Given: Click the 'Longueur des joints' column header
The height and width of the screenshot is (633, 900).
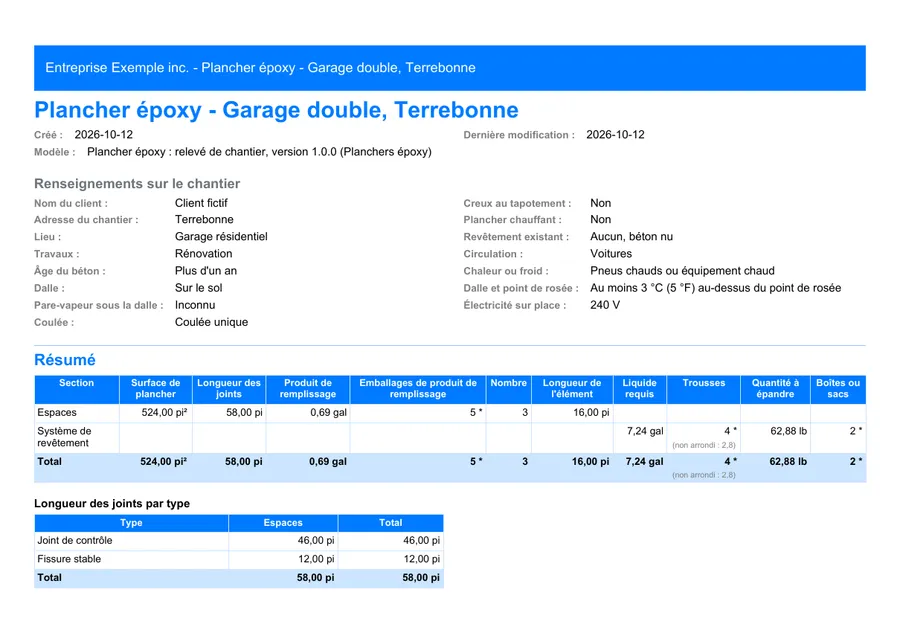Looking at the screenshot, I should [228, 389].
